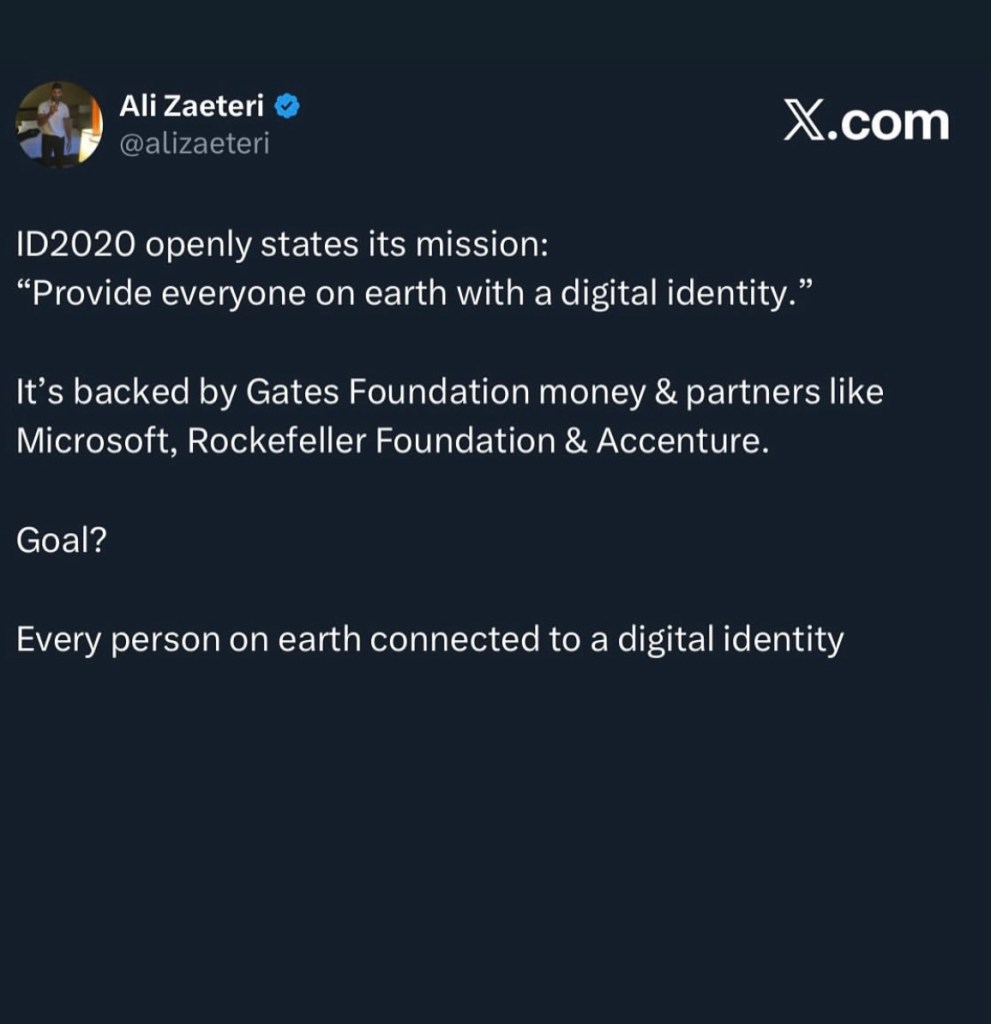Click the phrase "It's backed by"

coord(122,392)
